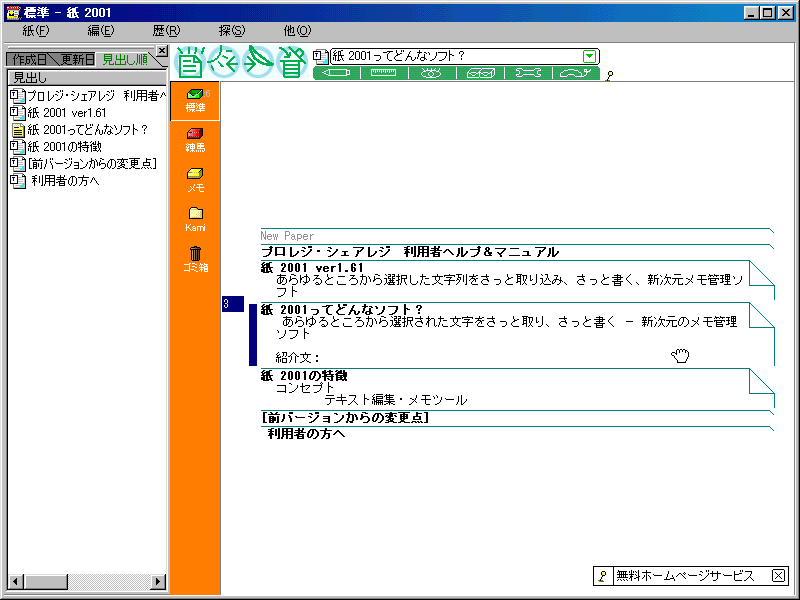Click the boxes icon in green strip
The width and height of the screenshot is (800, 600).
click(x=480, y=73)
